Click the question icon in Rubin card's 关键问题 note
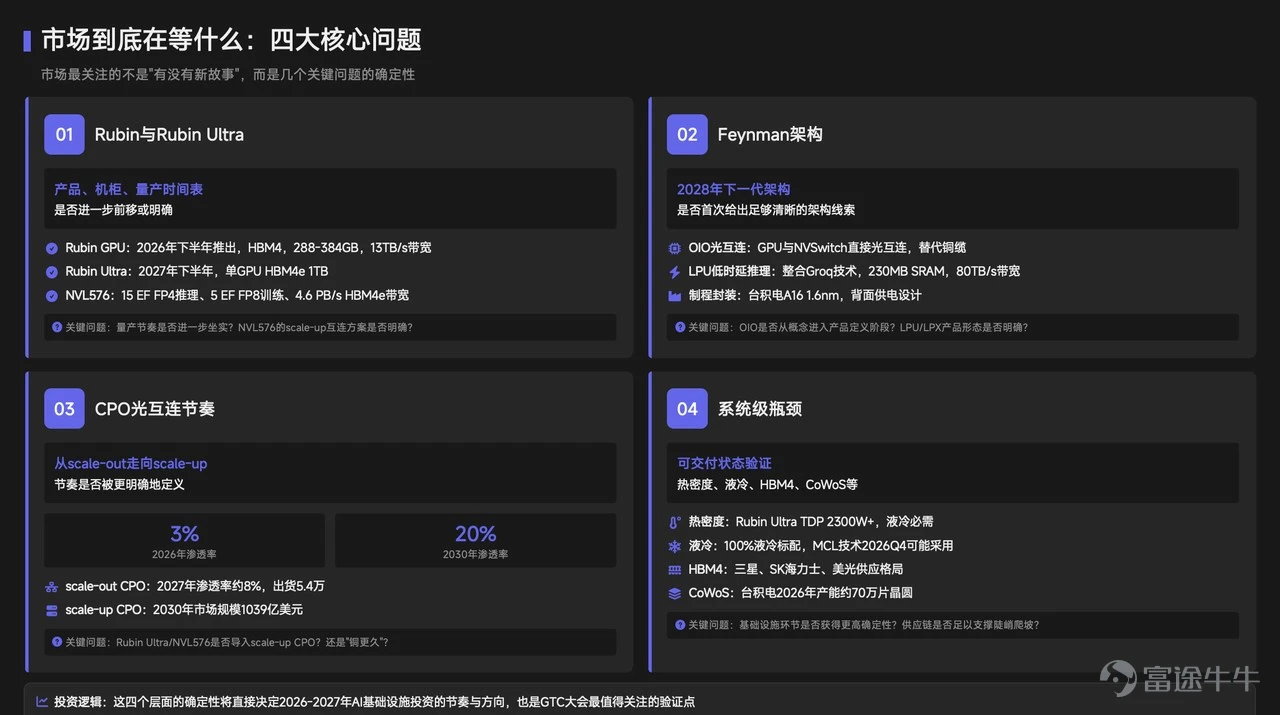 [x=57, y=327]
